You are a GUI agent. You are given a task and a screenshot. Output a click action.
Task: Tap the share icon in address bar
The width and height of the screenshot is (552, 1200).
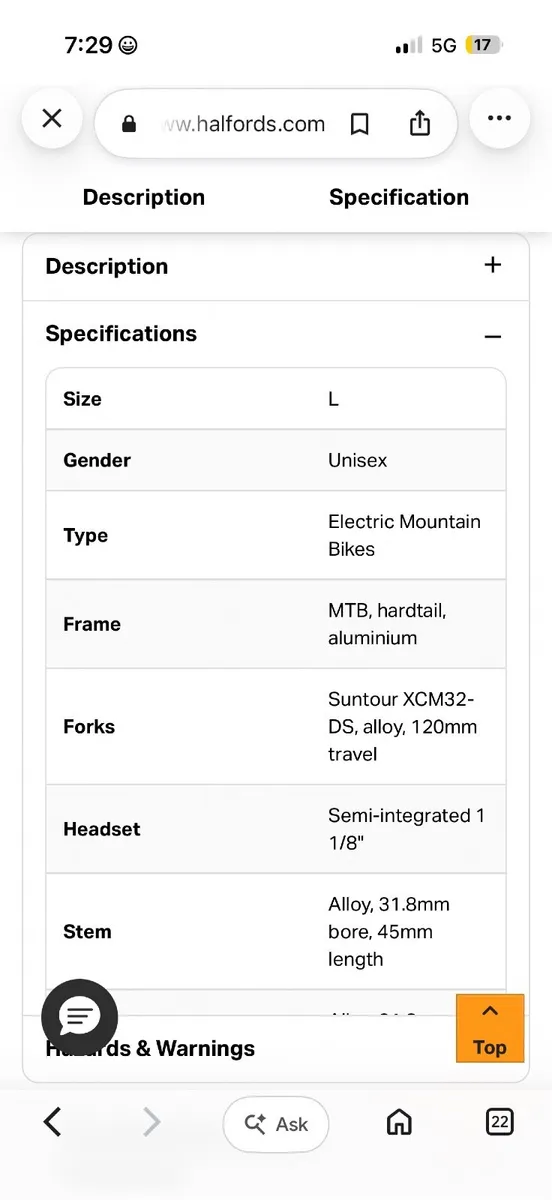pos(420,123)
